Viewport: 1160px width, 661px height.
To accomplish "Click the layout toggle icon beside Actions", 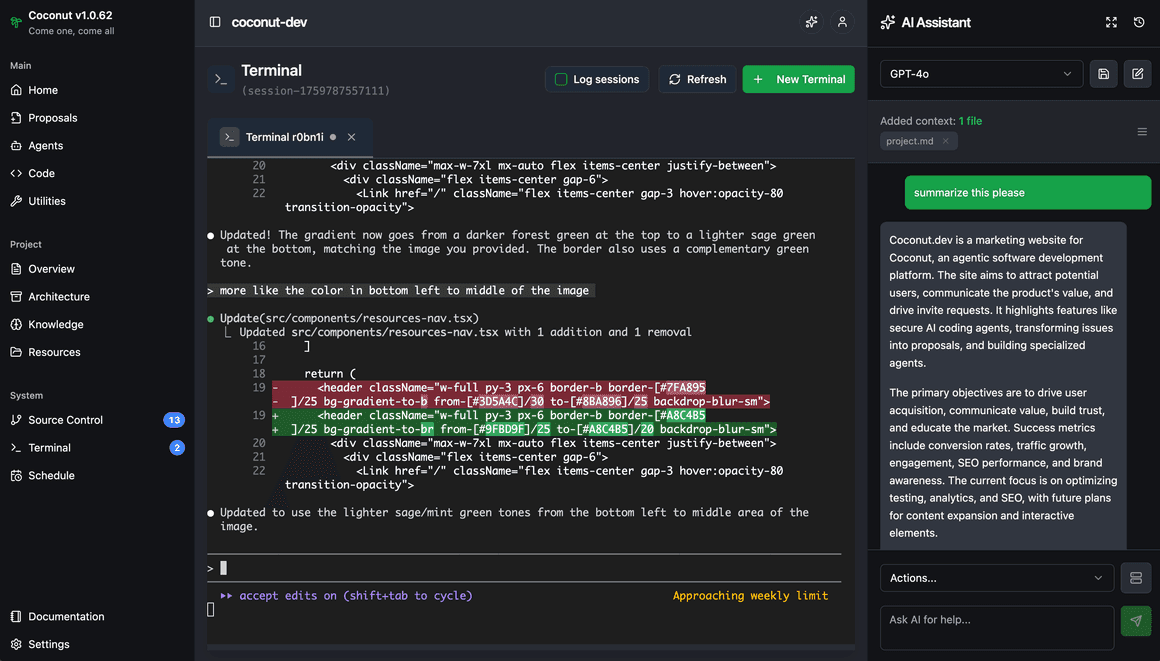I will pyautogui.click(x=1136, y=578).
